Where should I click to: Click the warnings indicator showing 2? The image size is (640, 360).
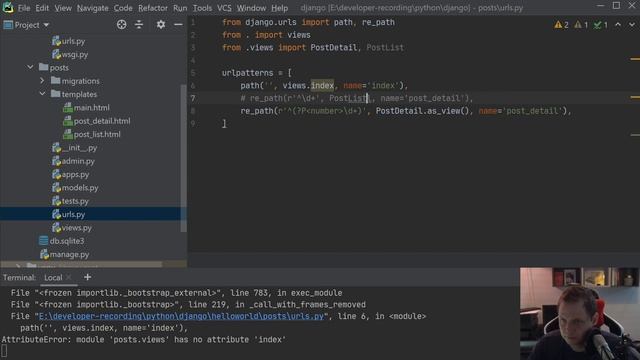561,25
